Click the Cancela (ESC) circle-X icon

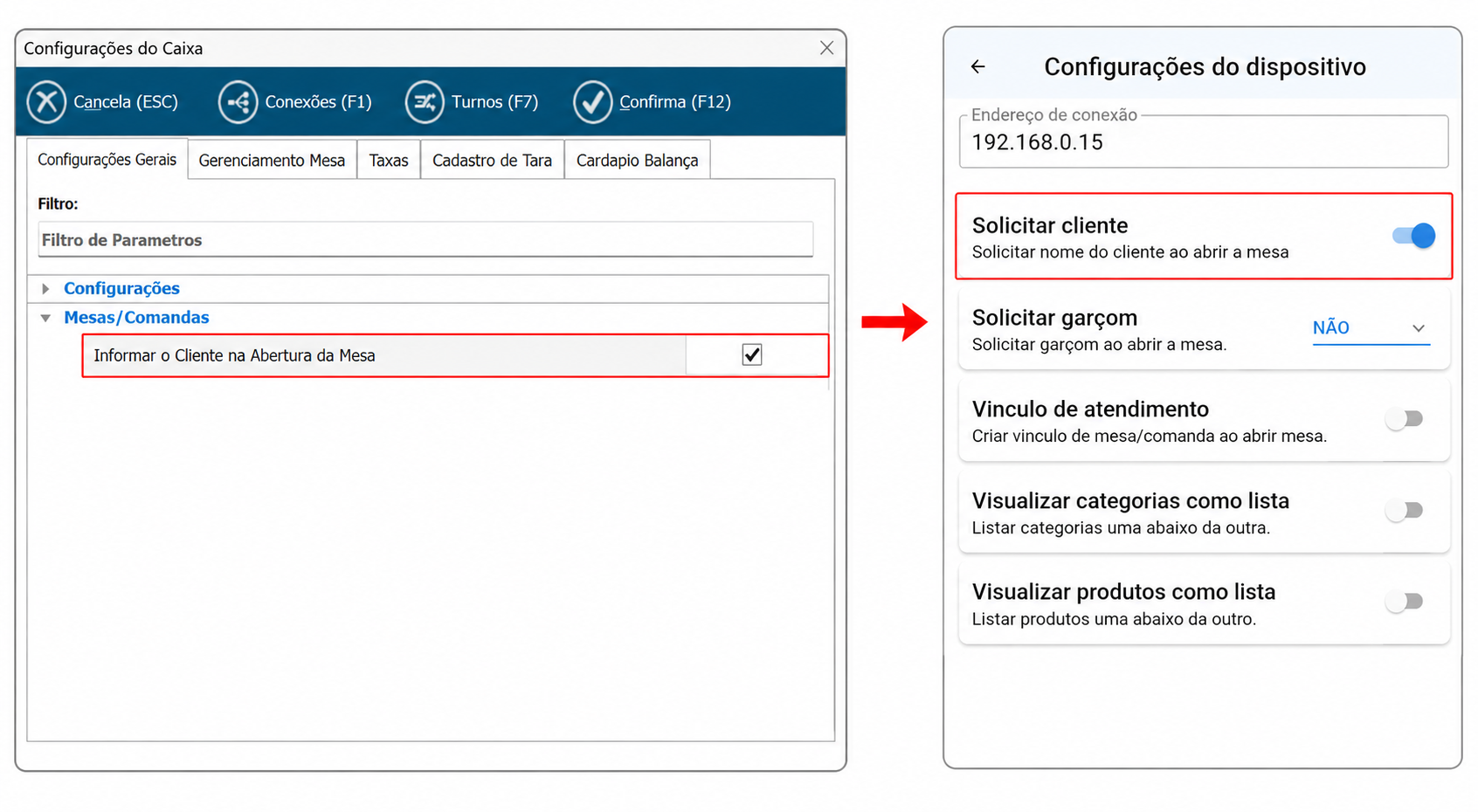pos(46,102)
